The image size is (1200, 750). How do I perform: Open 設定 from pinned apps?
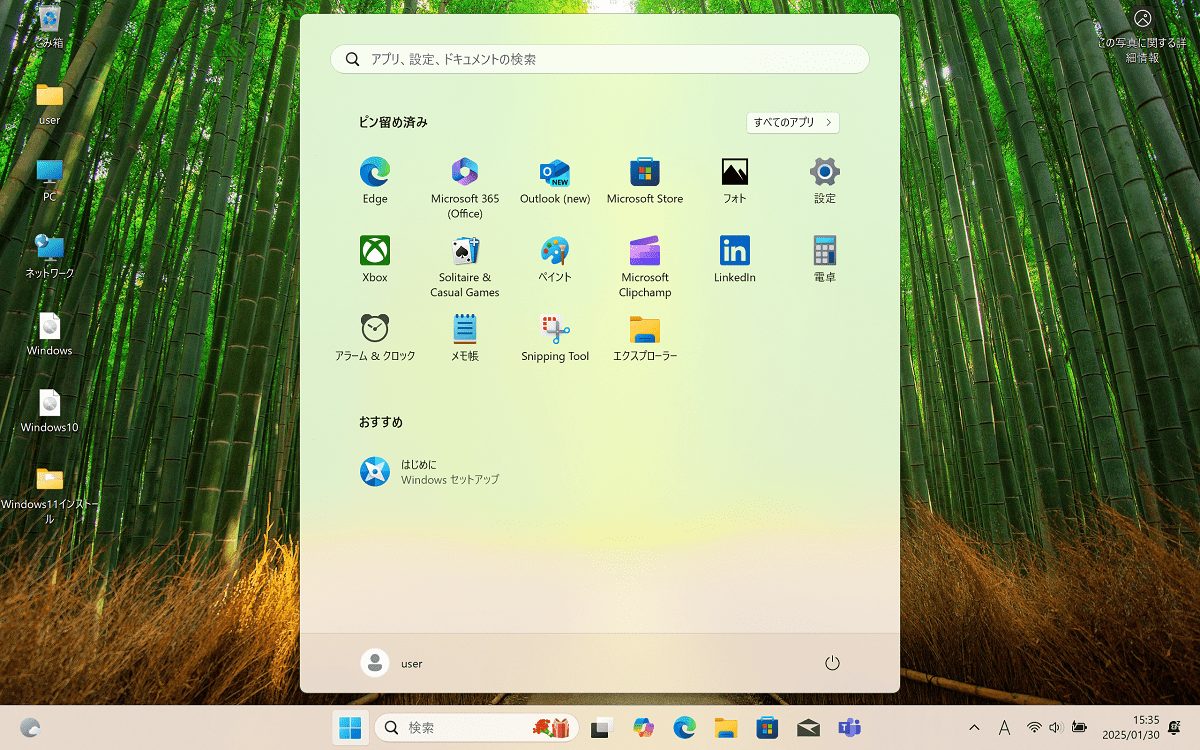[825, 181]
